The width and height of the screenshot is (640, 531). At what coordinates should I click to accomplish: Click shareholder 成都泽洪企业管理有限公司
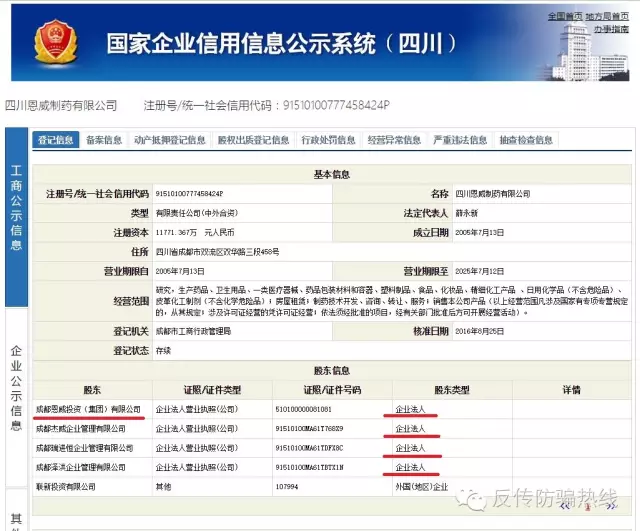point(80,467)
